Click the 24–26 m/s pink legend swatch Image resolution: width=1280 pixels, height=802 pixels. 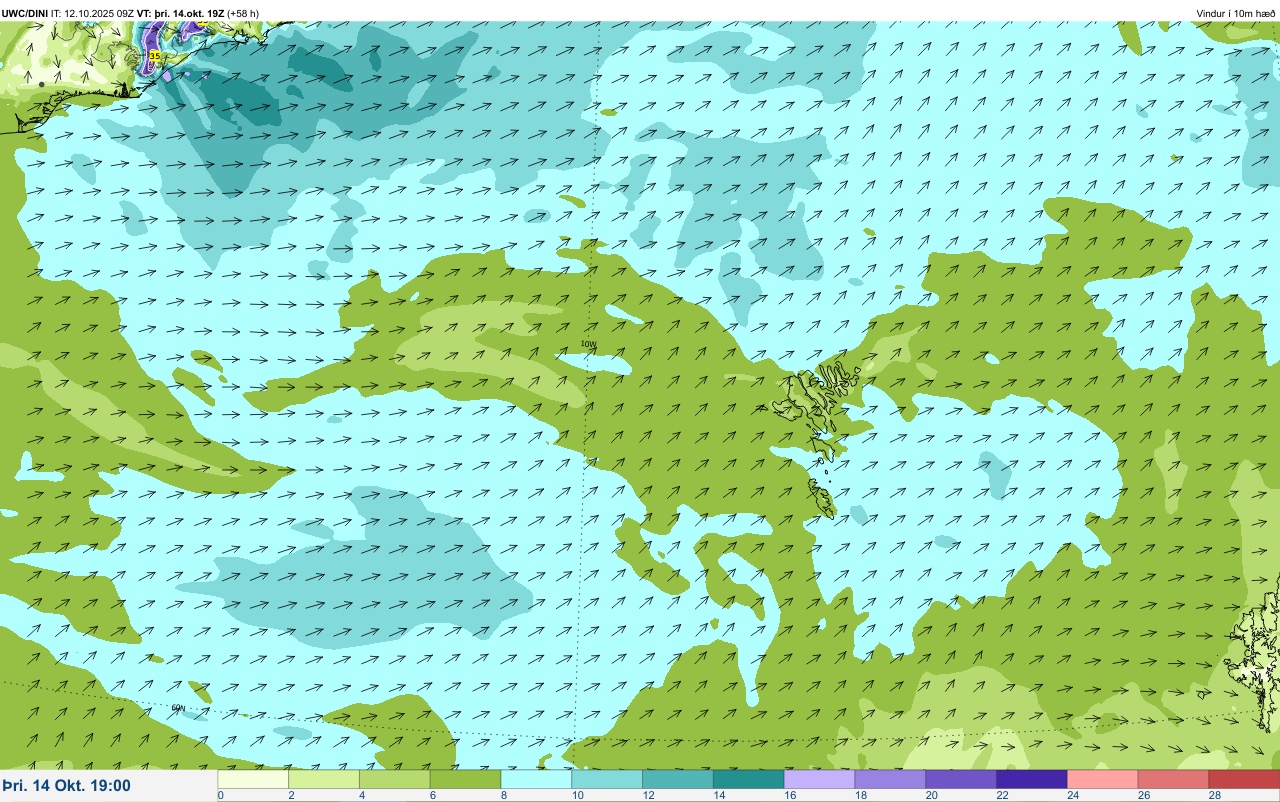pos(1103,779)
